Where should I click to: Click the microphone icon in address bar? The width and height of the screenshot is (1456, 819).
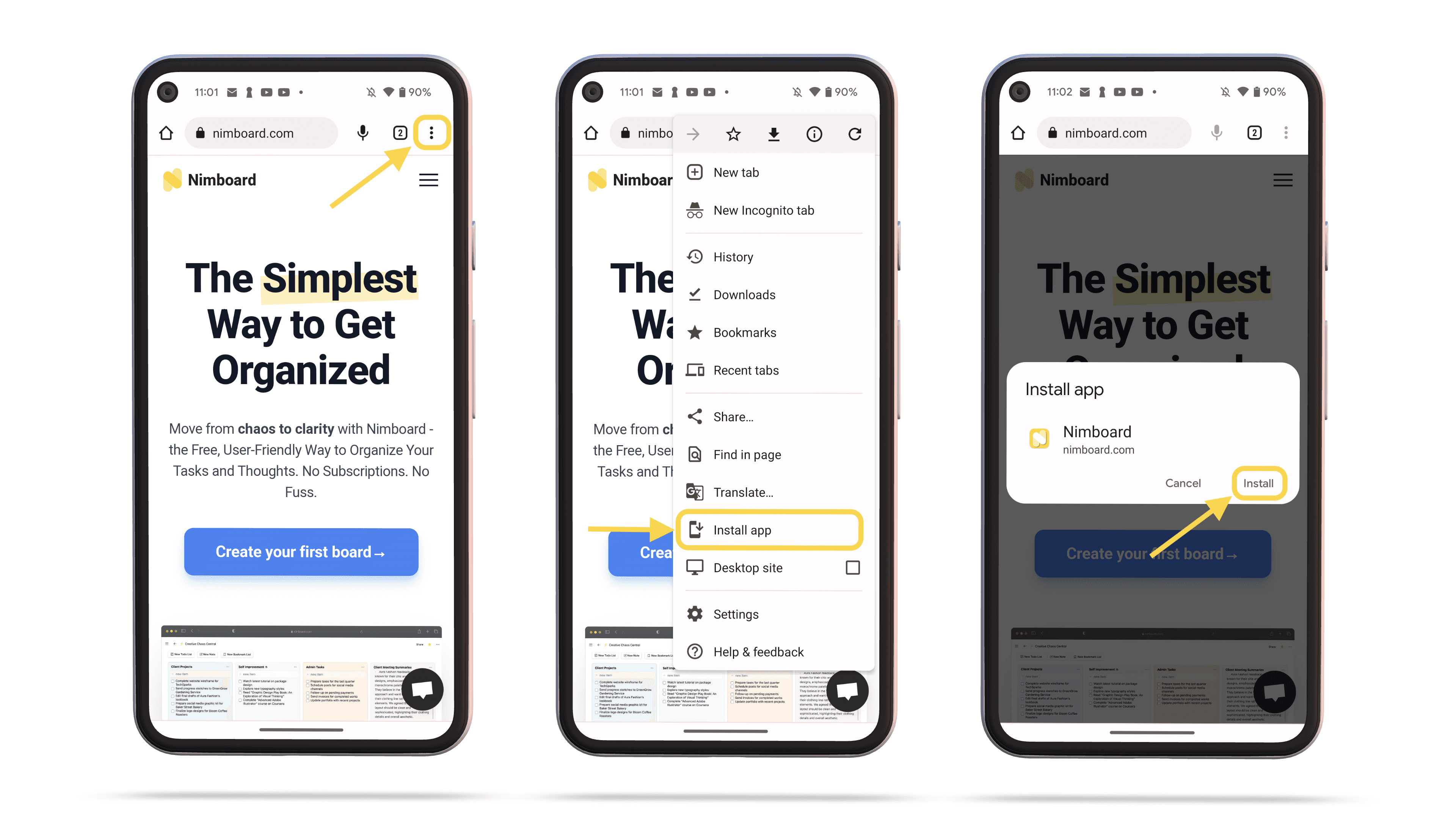(363, 133)
